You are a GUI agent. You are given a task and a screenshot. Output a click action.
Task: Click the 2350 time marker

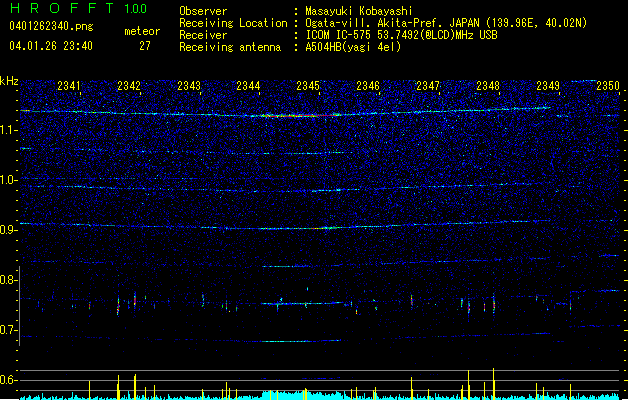point(608,86)
